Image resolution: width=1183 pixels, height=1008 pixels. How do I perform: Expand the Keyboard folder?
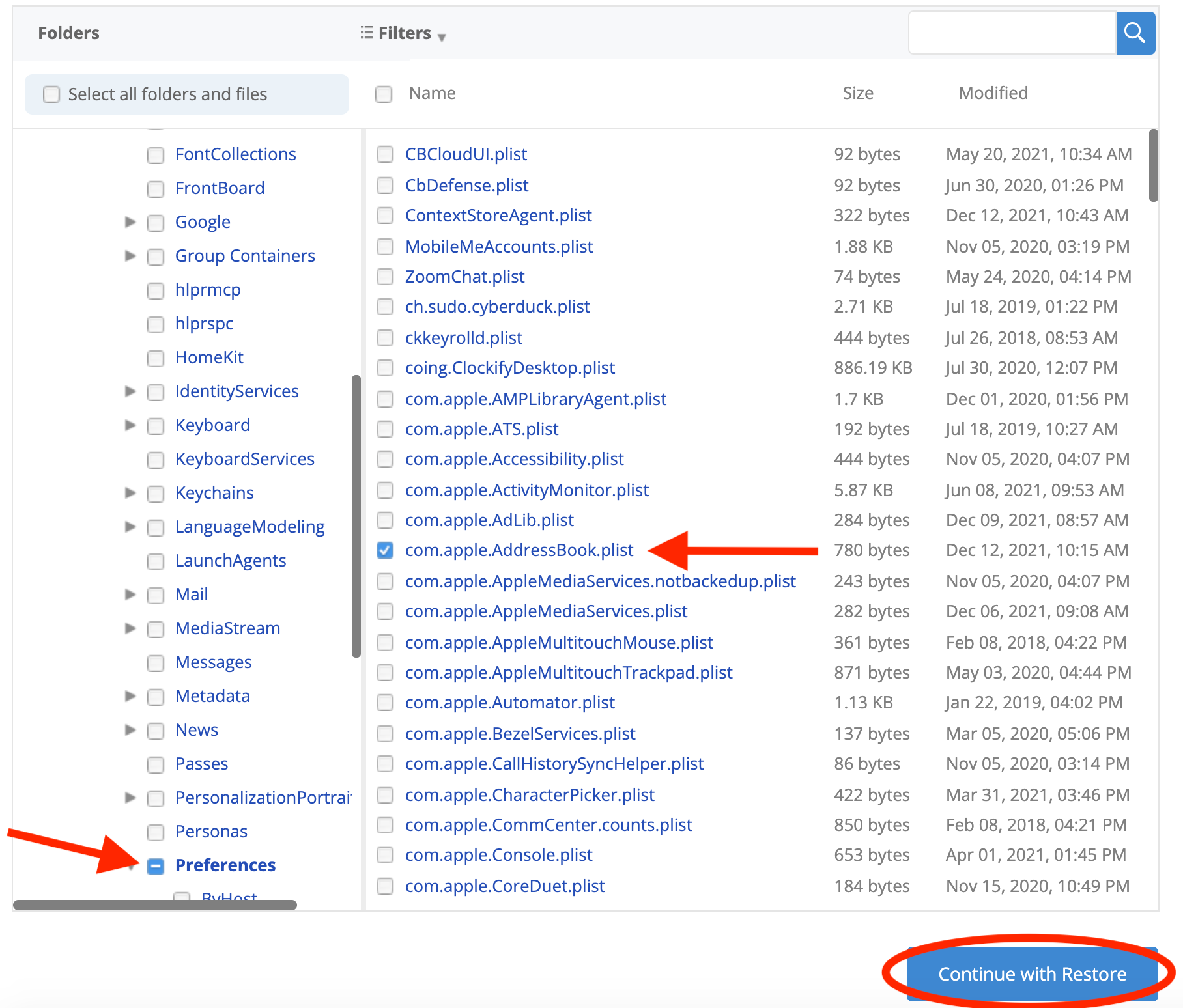(130, 425)
